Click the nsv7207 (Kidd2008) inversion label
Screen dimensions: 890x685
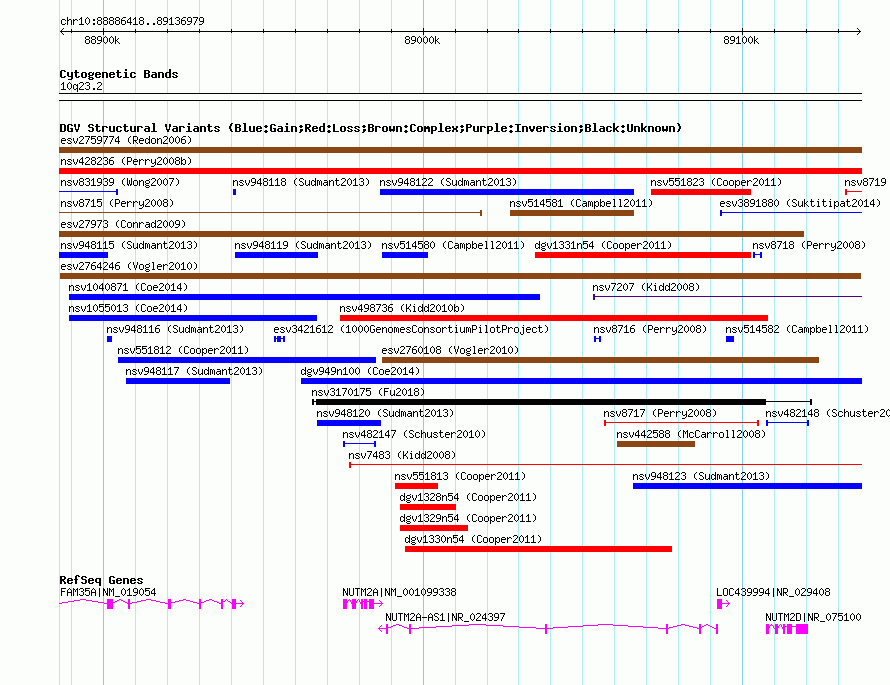tap(646, 287)
